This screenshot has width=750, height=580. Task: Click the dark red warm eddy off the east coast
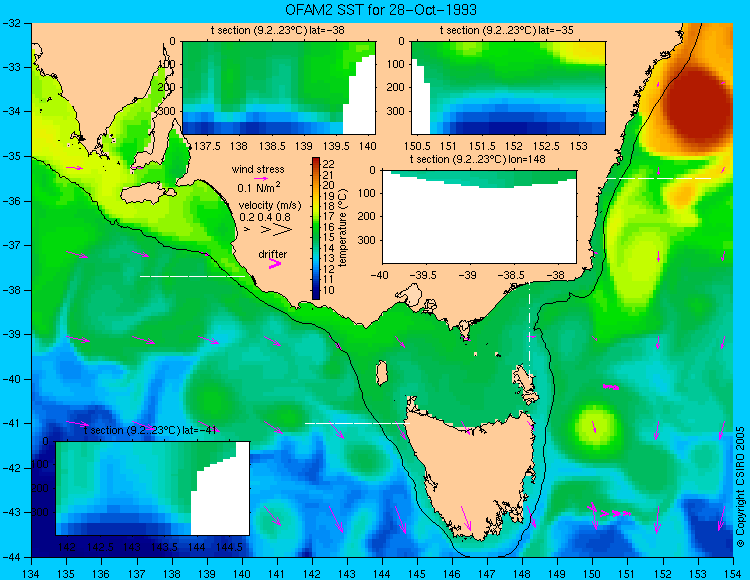(697, 108)
